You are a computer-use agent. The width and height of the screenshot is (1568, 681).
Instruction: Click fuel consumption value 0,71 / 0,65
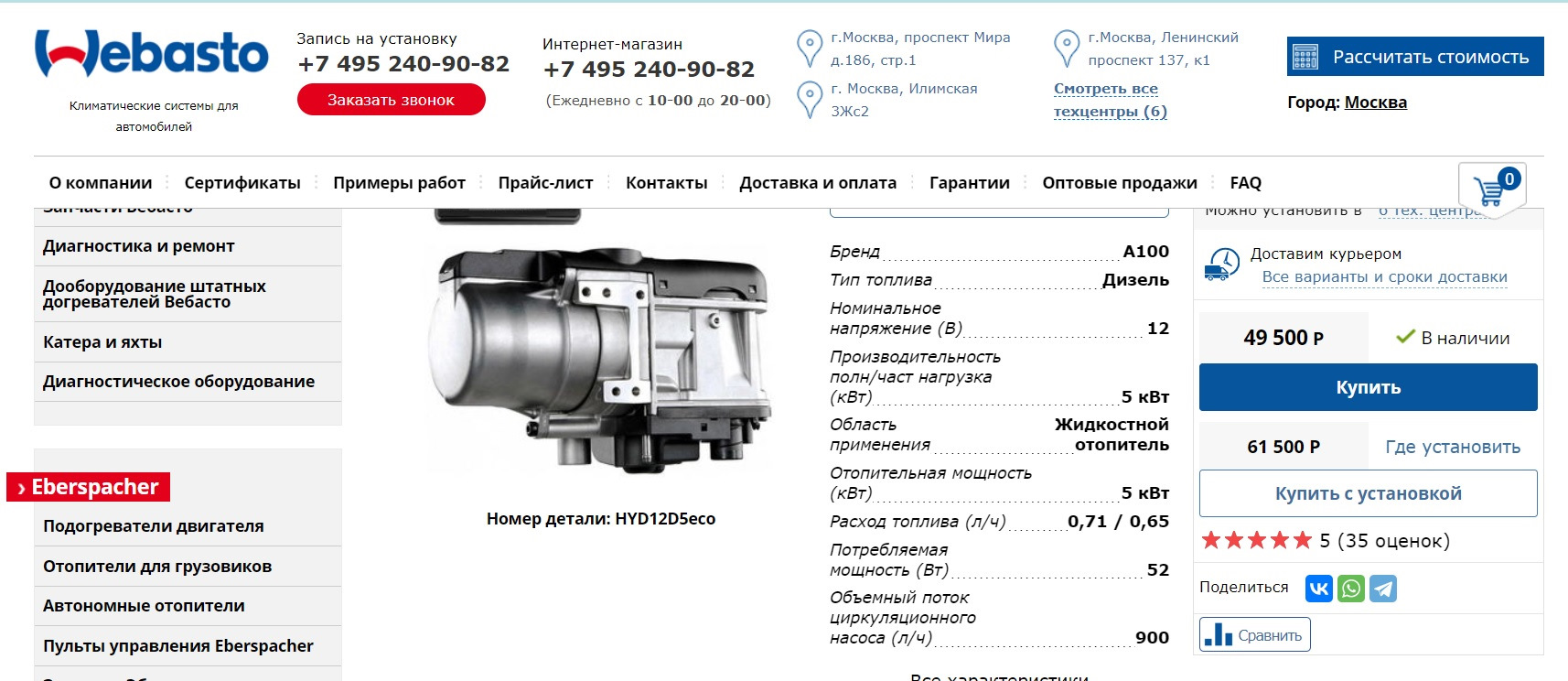[x=1118, y=522]
